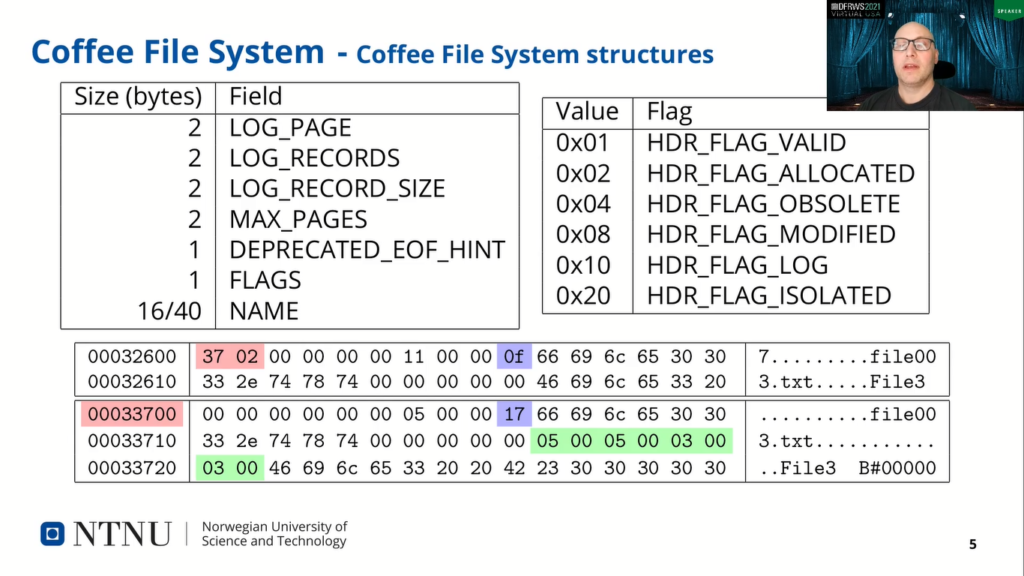Click HDR_FLAG_ISOLATED flag name

tap(769, 296)
